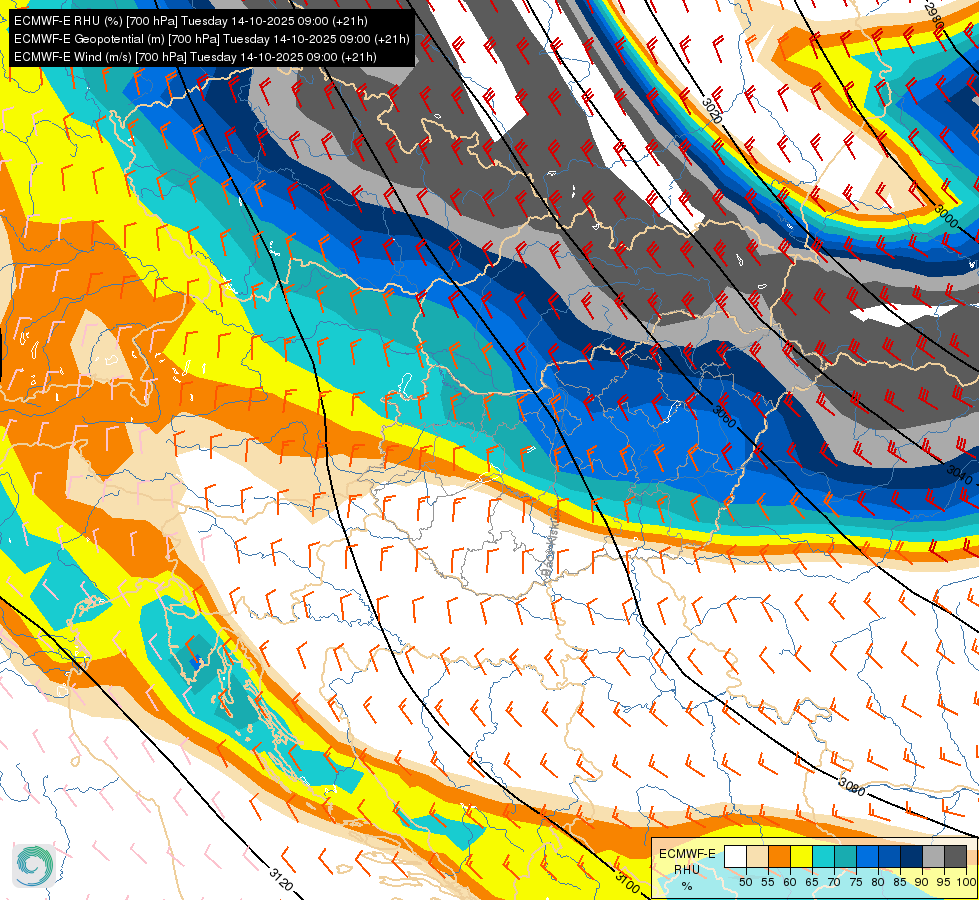Image resolution: width=979 pixels, height=900 pixels.
Task: Click legend scale value 80
Action: (x=878, y=883)
